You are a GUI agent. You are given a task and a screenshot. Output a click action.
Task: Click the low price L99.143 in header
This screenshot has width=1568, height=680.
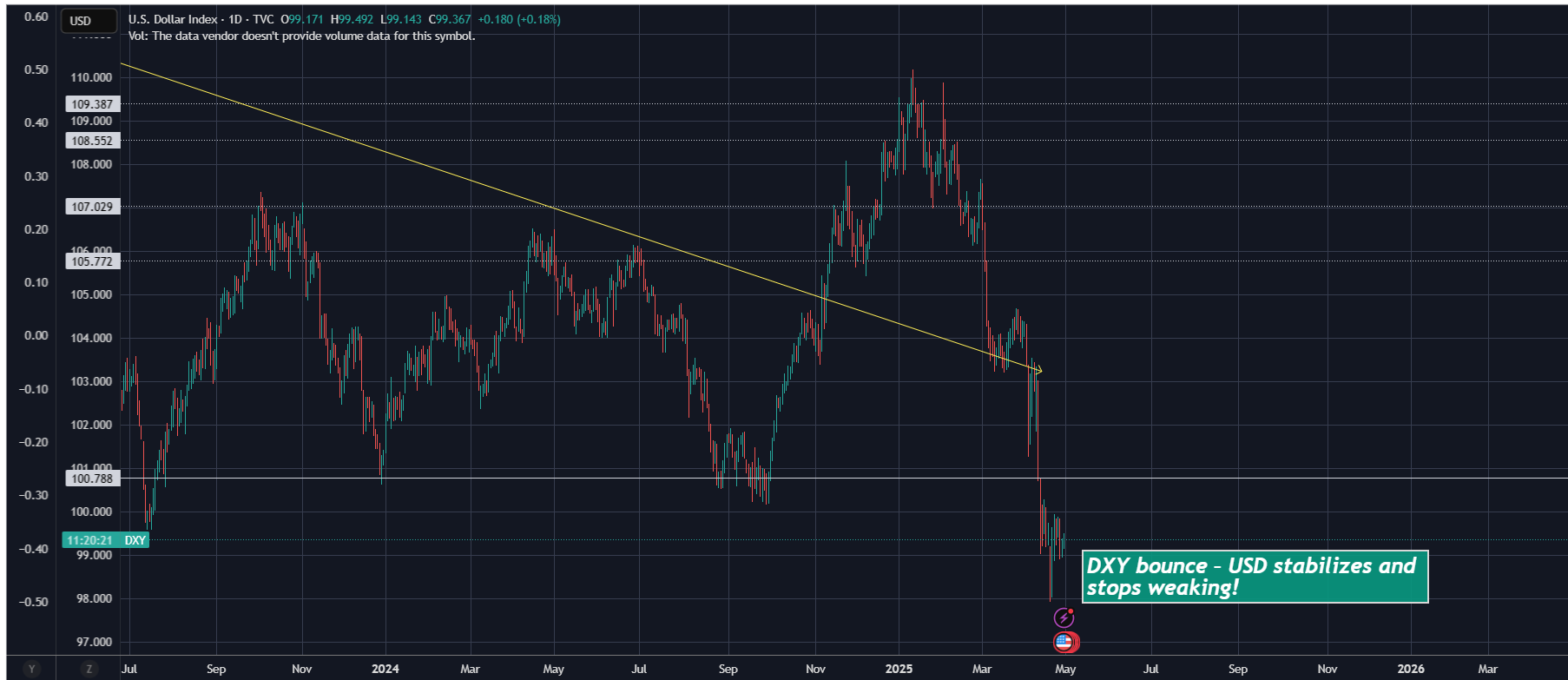(x=401, y=19)
